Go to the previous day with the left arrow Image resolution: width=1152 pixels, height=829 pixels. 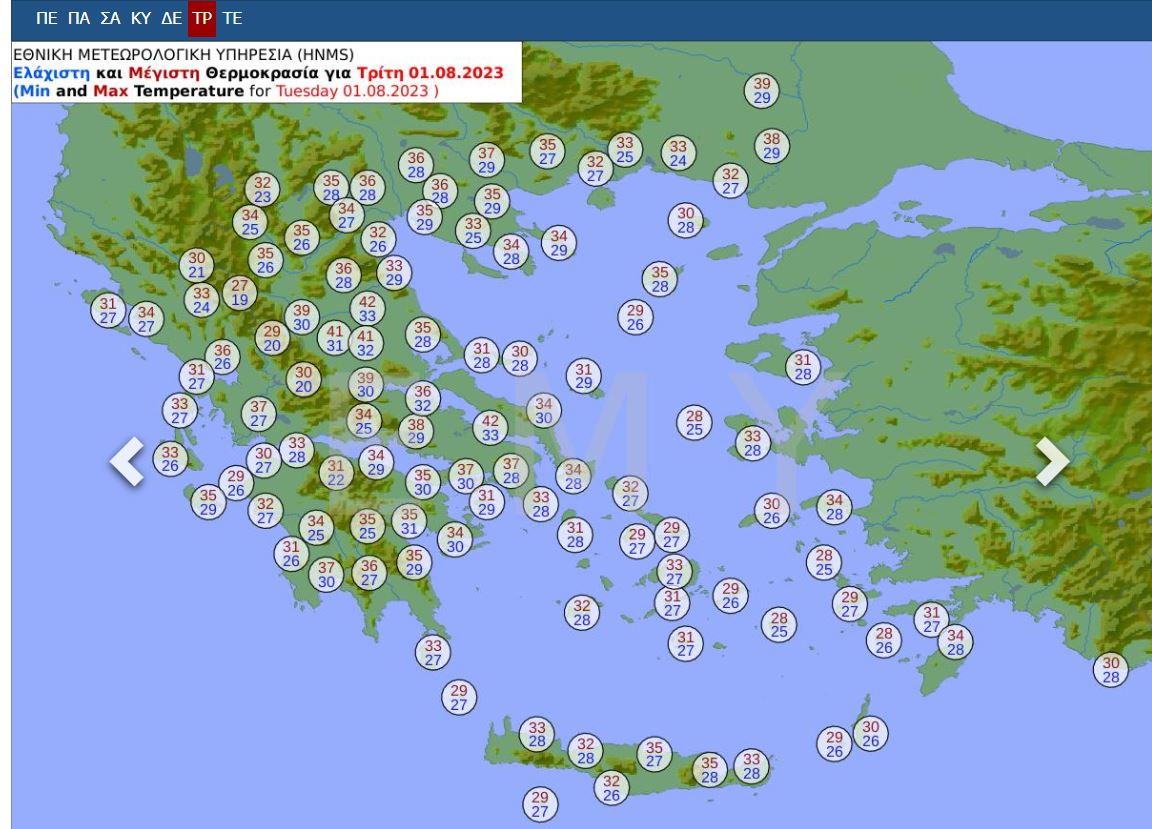pyautogui.click(x=127, y=462)
